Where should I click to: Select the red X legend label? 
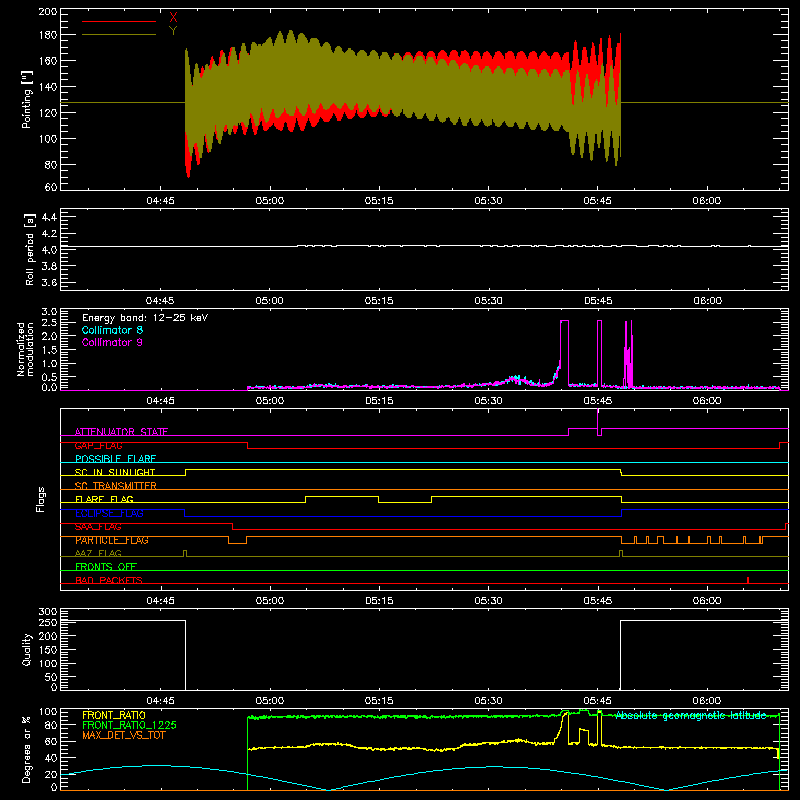point(173,18)
